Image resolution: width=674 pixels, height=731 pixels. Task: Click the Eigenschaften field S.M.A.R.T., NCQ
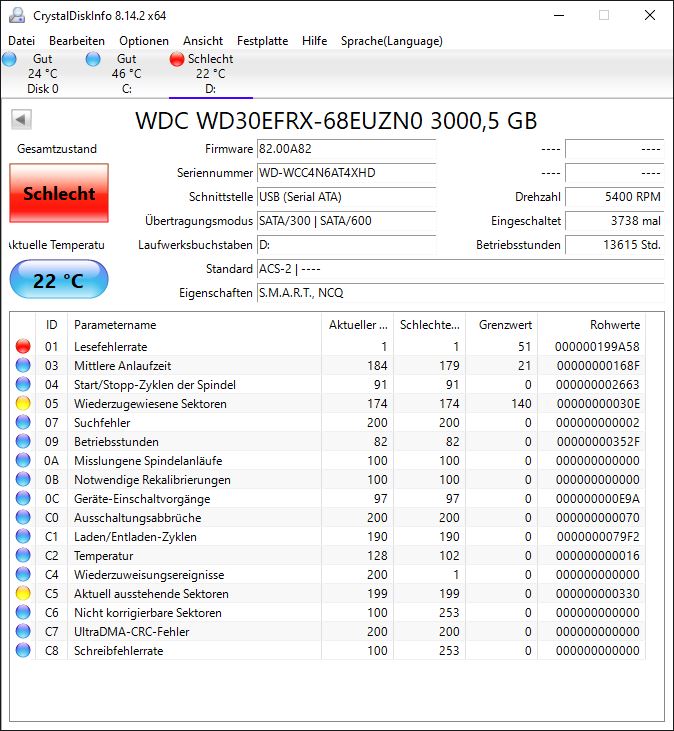(x=461, y=293)
